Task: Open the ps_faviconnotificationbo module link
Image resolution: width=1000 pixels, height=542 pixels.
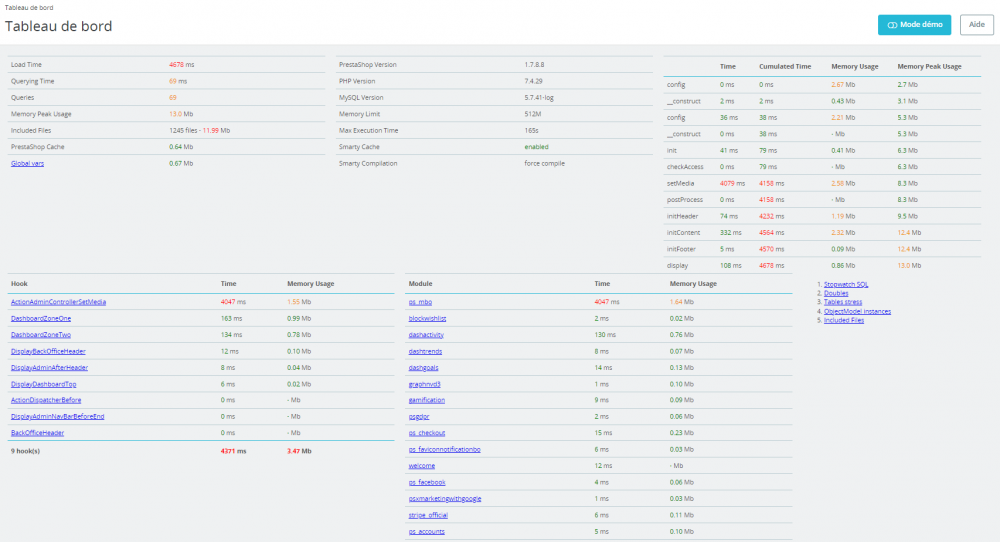Action: tap(445, 450)
